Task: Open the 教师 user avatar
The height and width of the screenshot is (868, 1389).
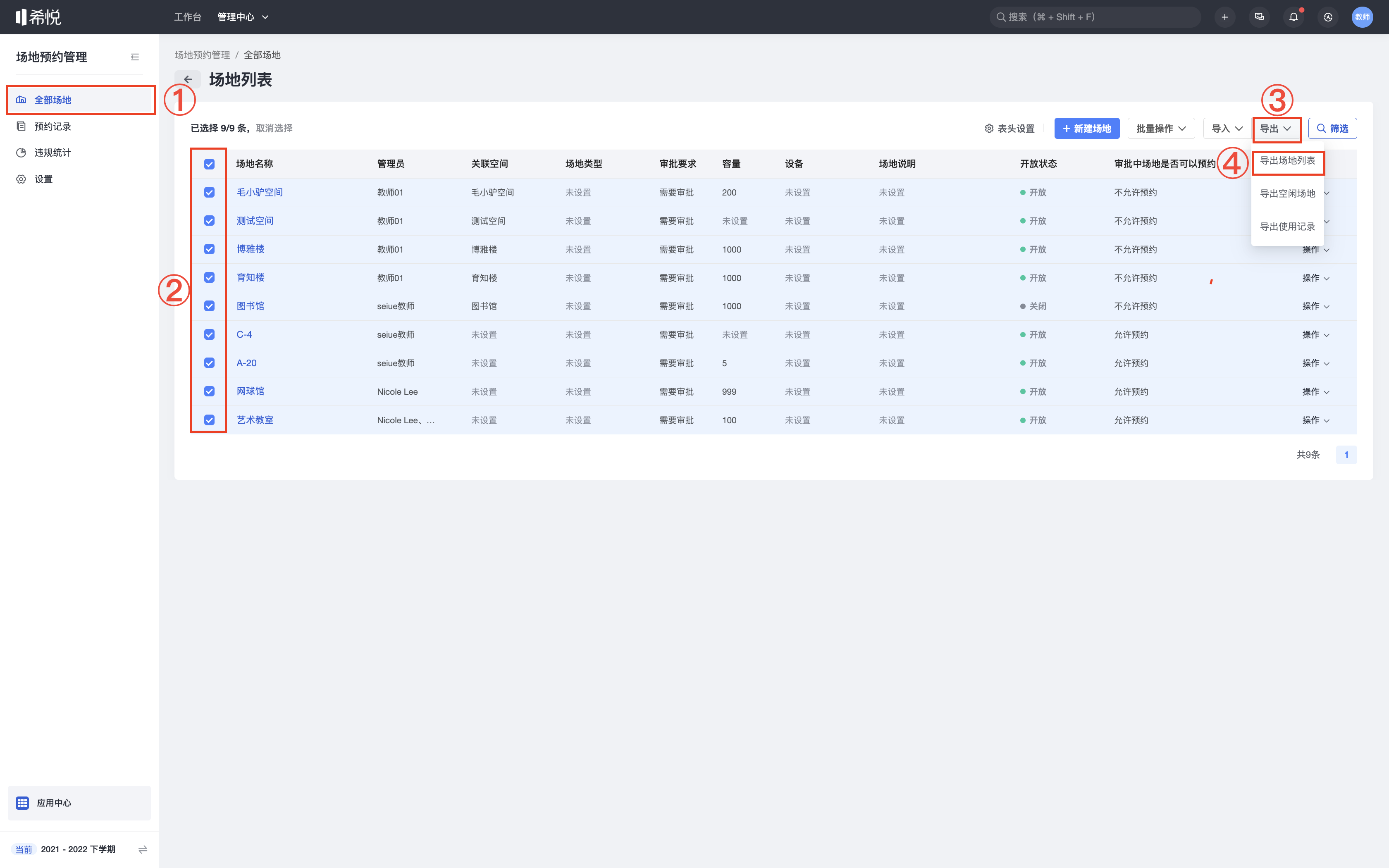Action: pos(1362,17)
